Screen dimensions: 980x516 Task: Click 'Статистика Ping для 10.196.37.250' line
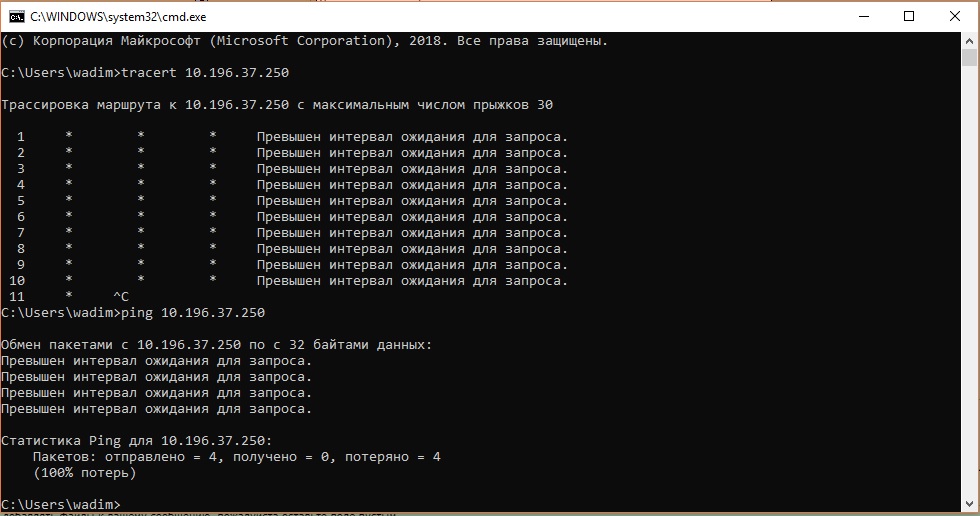coord(137,440)
